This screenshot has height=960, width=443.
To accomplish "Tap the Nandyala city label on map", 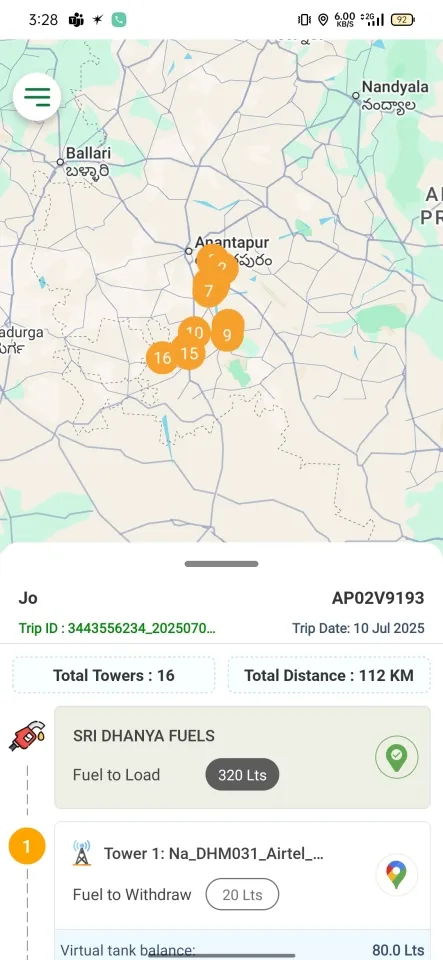I will tap(395, 87).
